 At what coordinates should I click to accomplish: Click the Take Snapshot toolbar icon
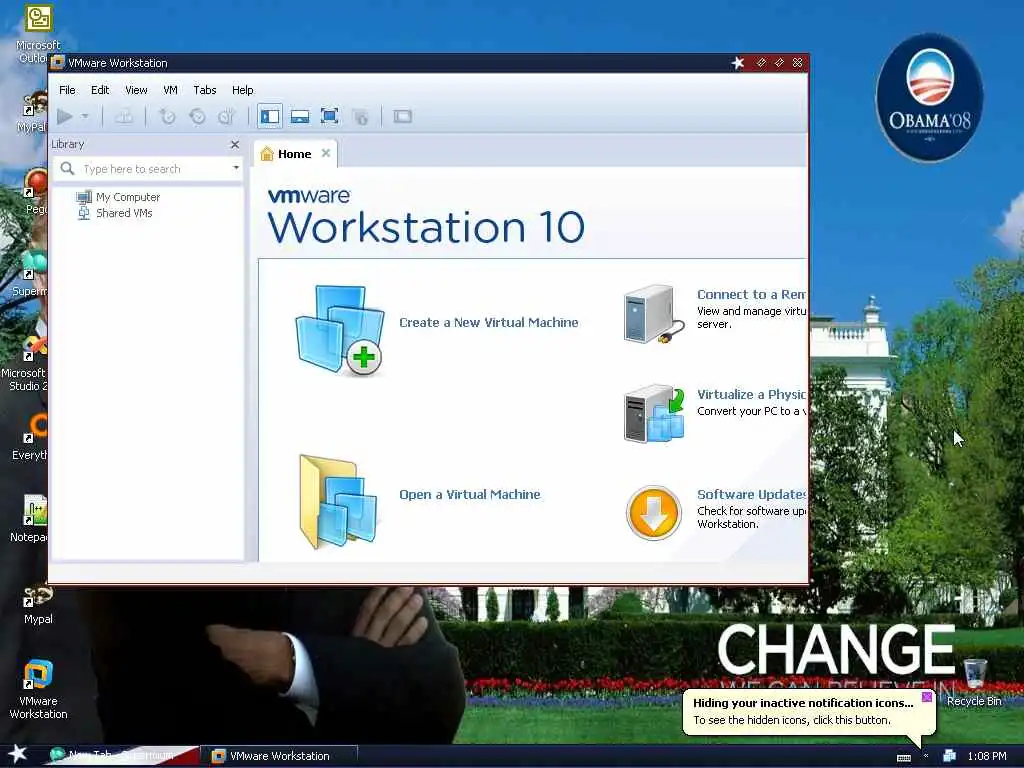click(x=168, y=117)
